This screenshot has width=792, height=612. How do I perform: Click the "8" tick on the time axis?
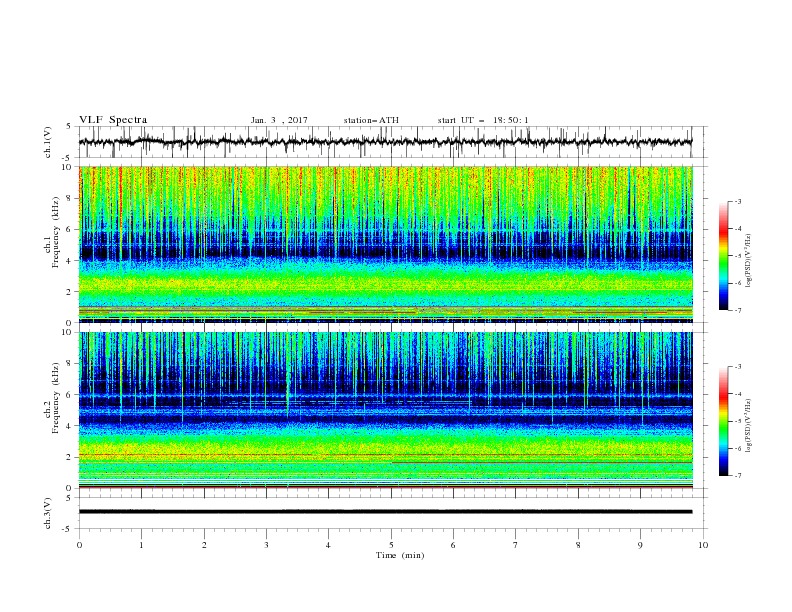[578, 545]
